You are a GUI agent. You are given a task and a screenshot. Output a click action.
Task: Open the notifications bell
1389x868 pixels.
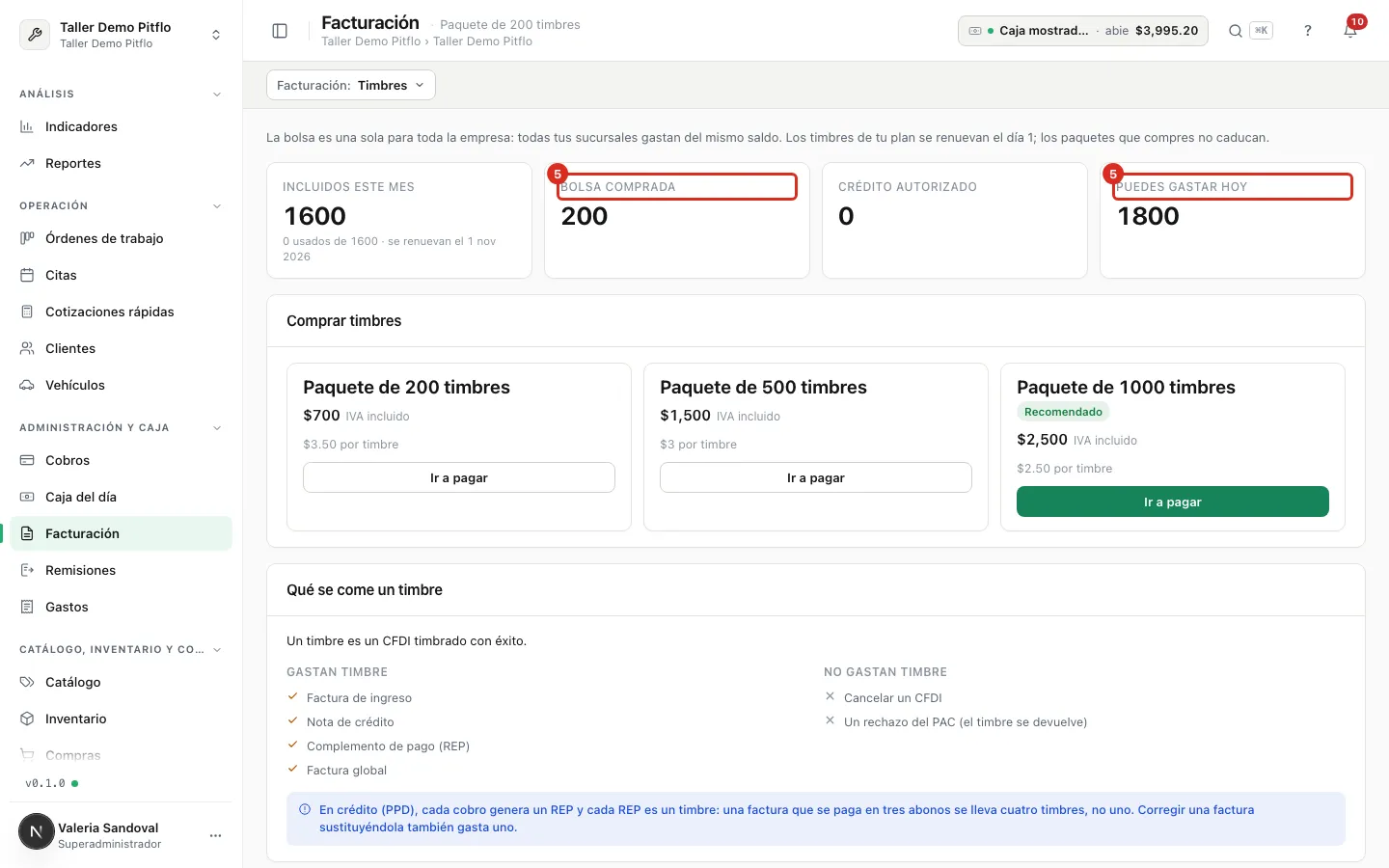(1350, 31)
